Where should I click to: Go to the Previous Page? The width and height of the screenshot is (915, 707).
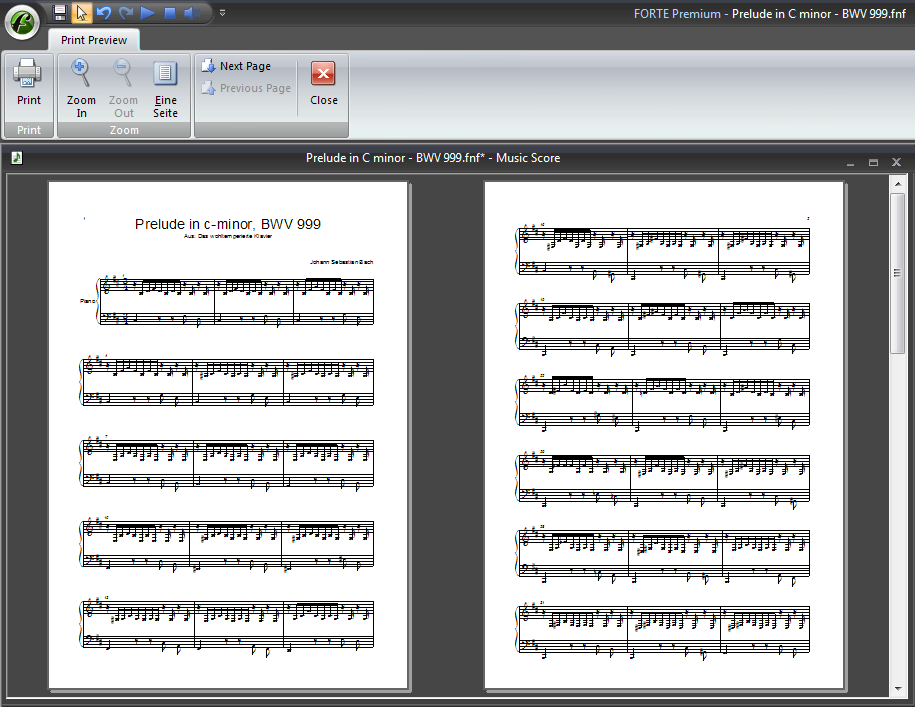[246, 88]
